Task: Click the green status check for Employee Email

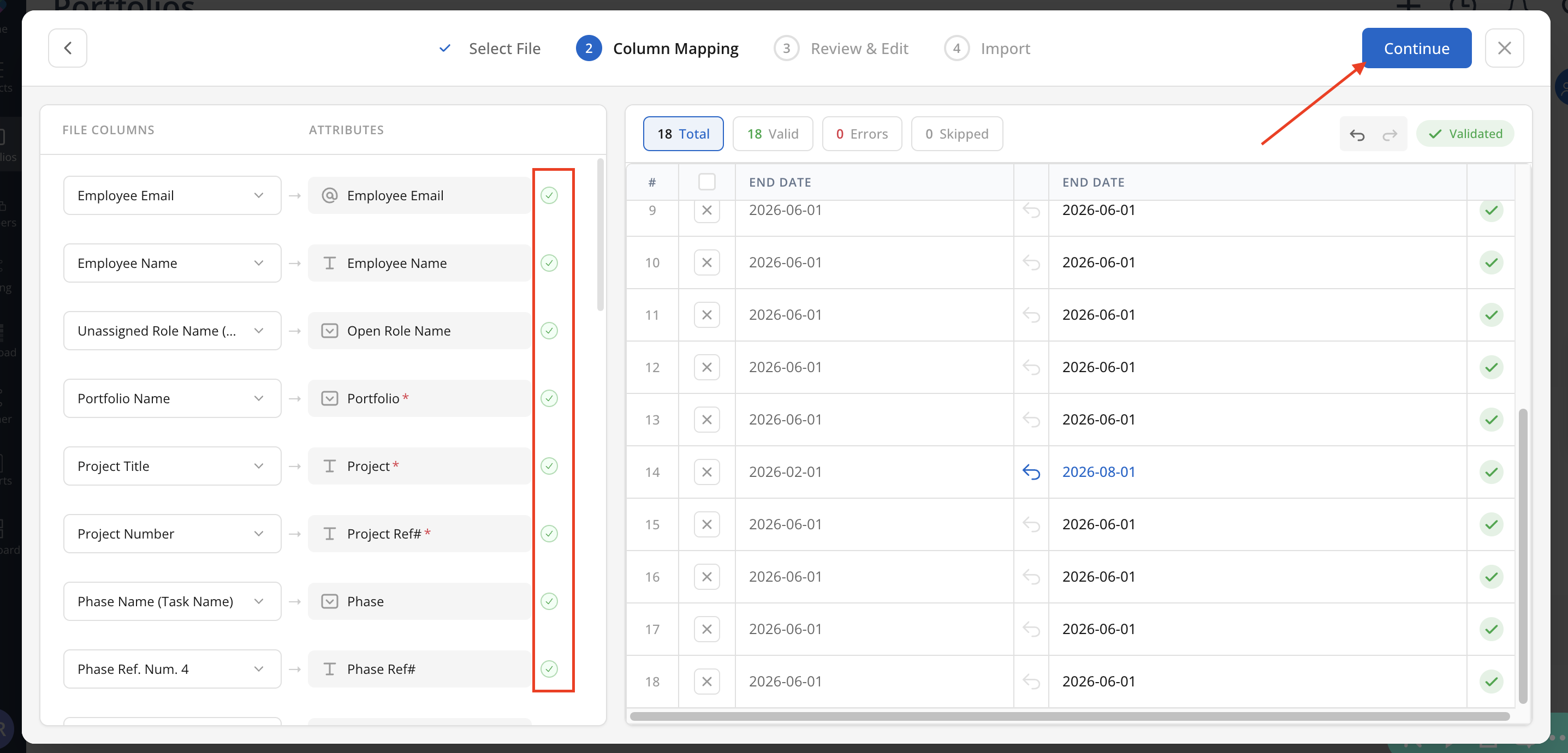Action: point(549,195)
